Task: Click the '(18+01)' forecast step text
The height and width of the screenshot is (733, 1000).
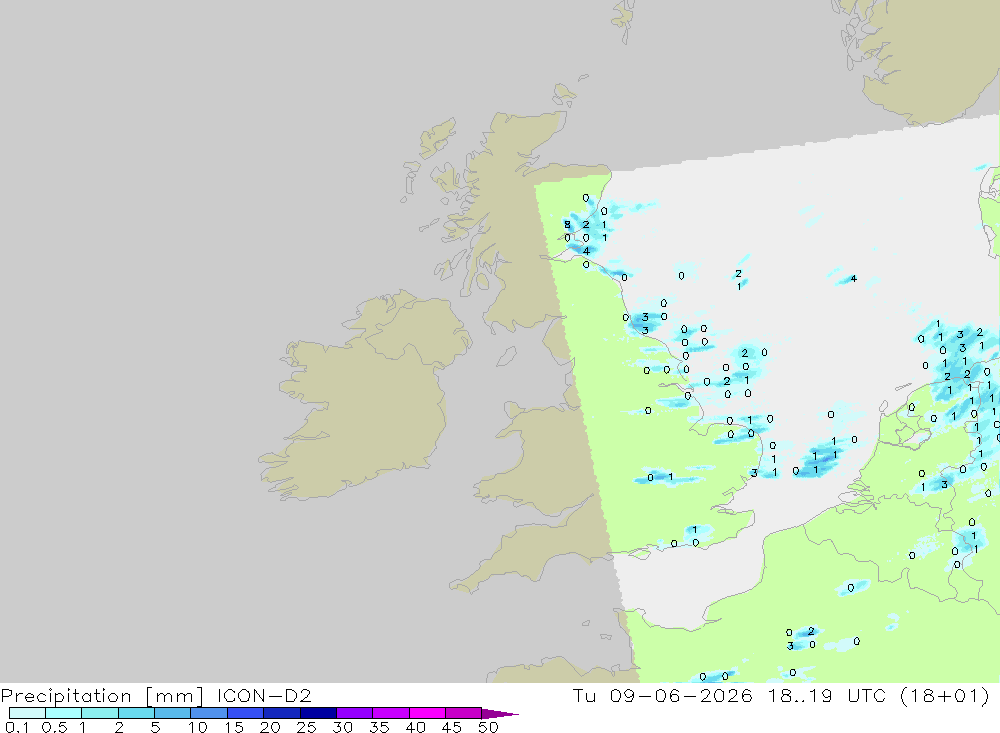Action: tap(945, 695)
